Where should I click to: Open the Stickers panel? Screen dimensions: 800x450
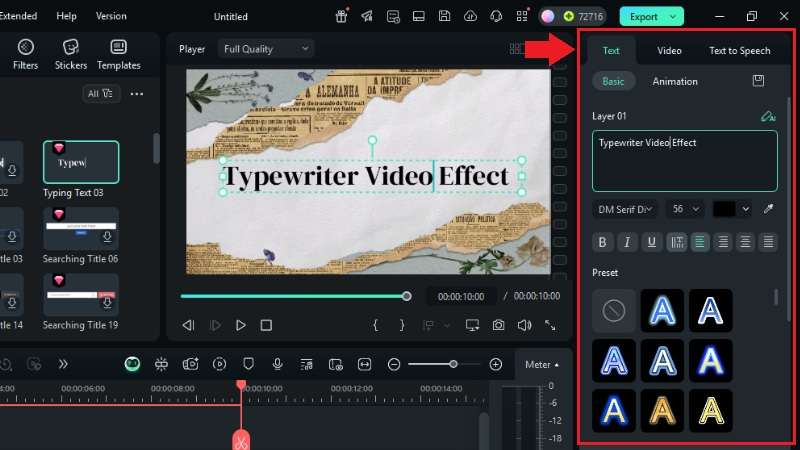70,54
